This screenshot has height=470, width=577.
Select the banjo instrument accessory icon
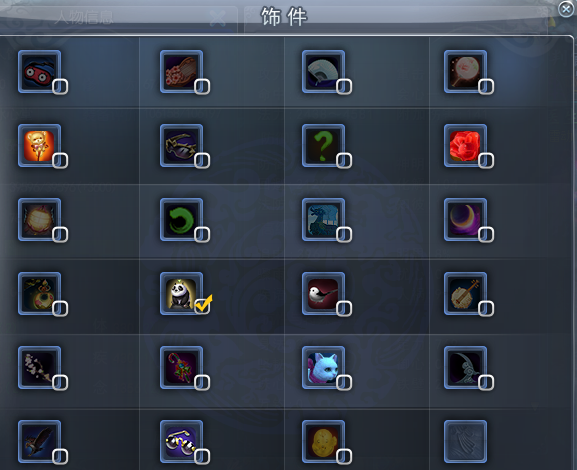coord(466,294)
